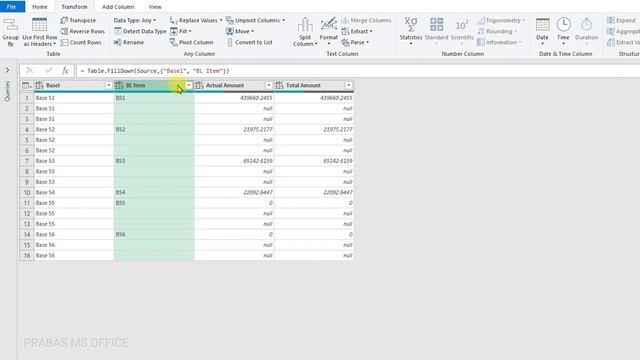Click the Duration column icon
Image resolution: width=640 pixels, height=360 pixels.
[x=587, y=24]
